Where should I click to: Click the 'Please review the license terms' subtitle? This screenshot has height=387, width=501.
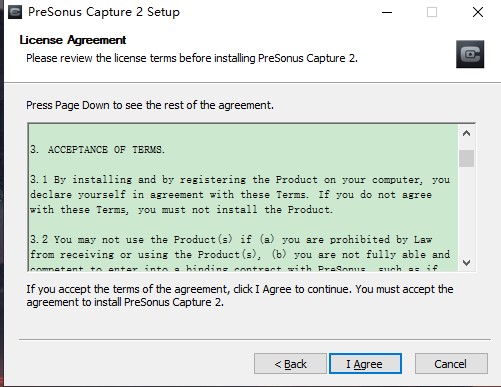(192, 58)
